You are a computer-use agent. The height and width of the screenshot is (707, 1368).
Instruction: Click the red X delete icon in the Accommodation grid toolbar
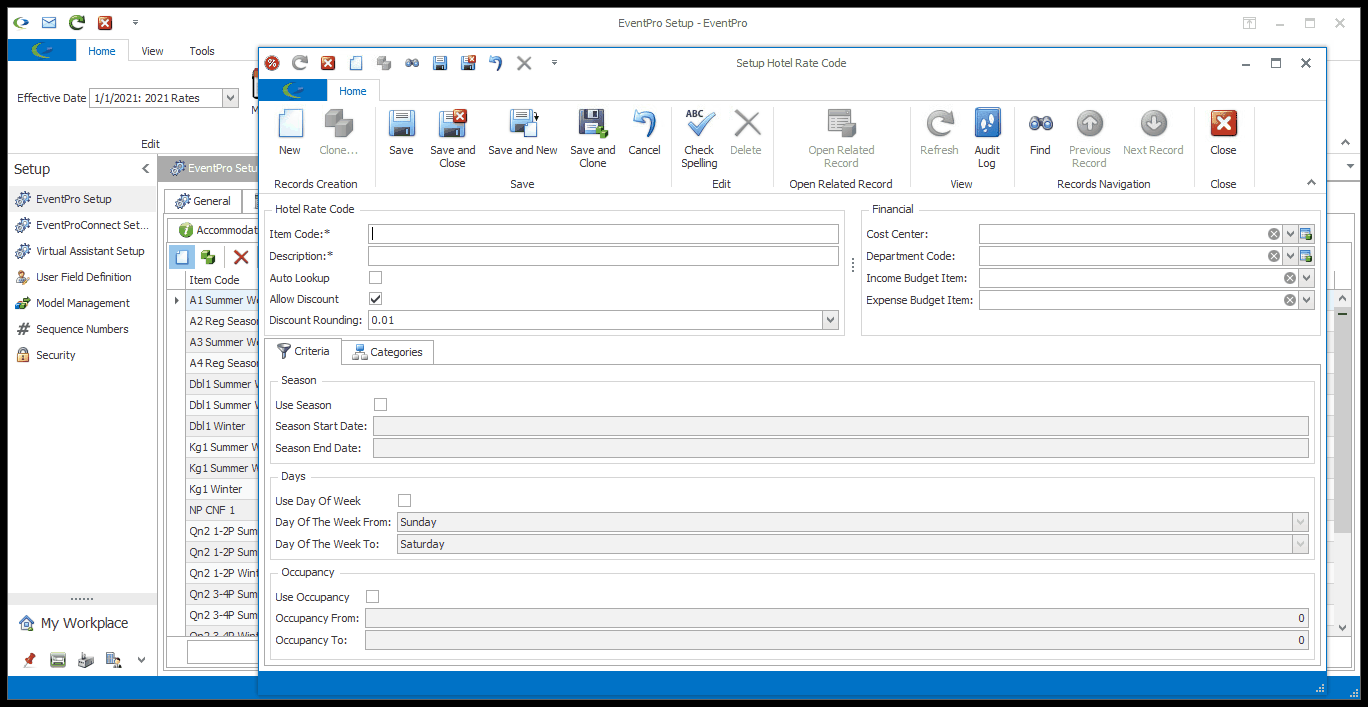[x=241, y=257]
